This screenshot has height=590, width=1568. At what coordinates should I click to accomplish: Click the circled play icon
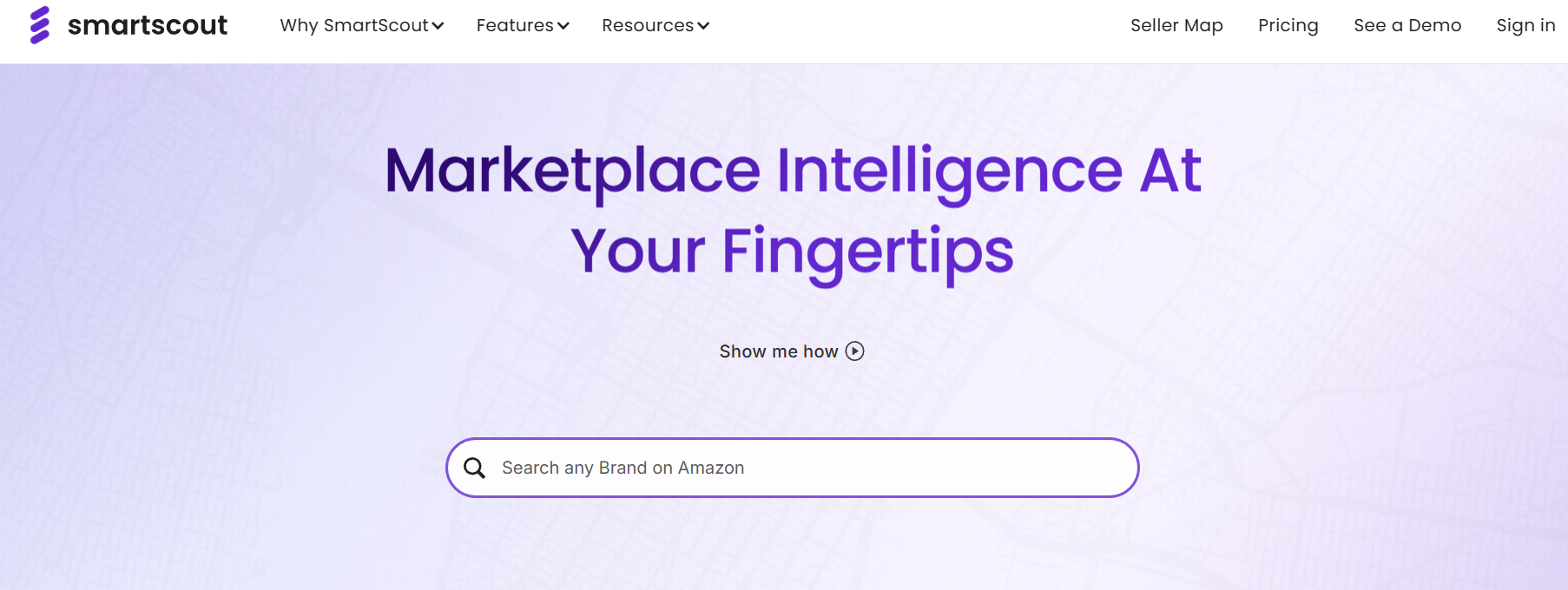click(x=855, y=351)
